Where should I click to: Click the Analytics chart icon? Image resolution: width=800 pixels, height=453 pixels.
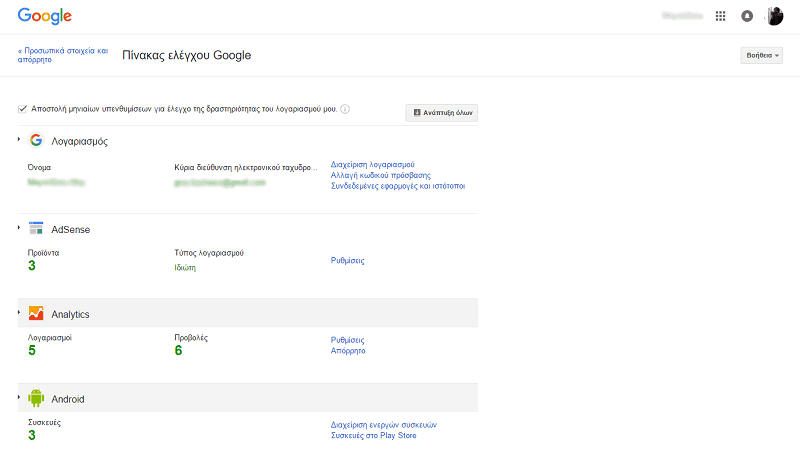point(36,313)
